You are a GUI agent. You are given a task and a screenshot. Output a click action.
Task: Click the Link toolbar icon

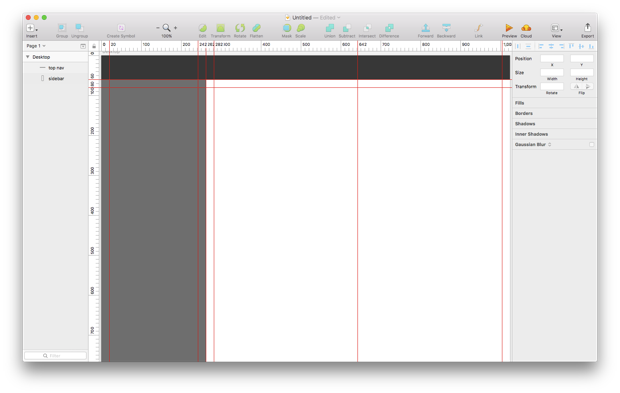click(479, 28)
